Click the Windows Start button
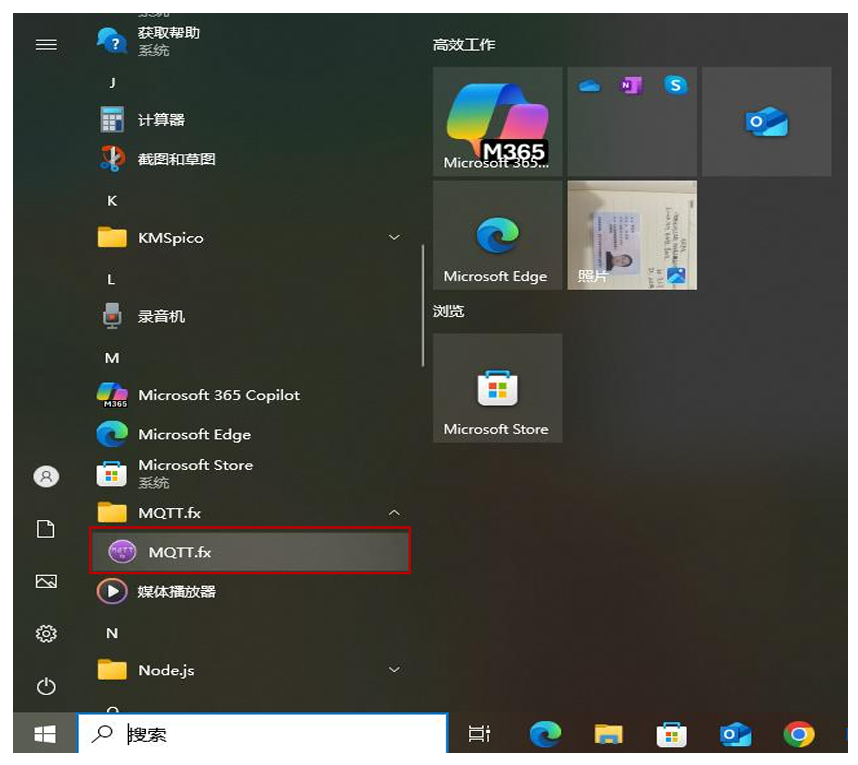Viewport: 858px width, 765px height. point(45,733)
